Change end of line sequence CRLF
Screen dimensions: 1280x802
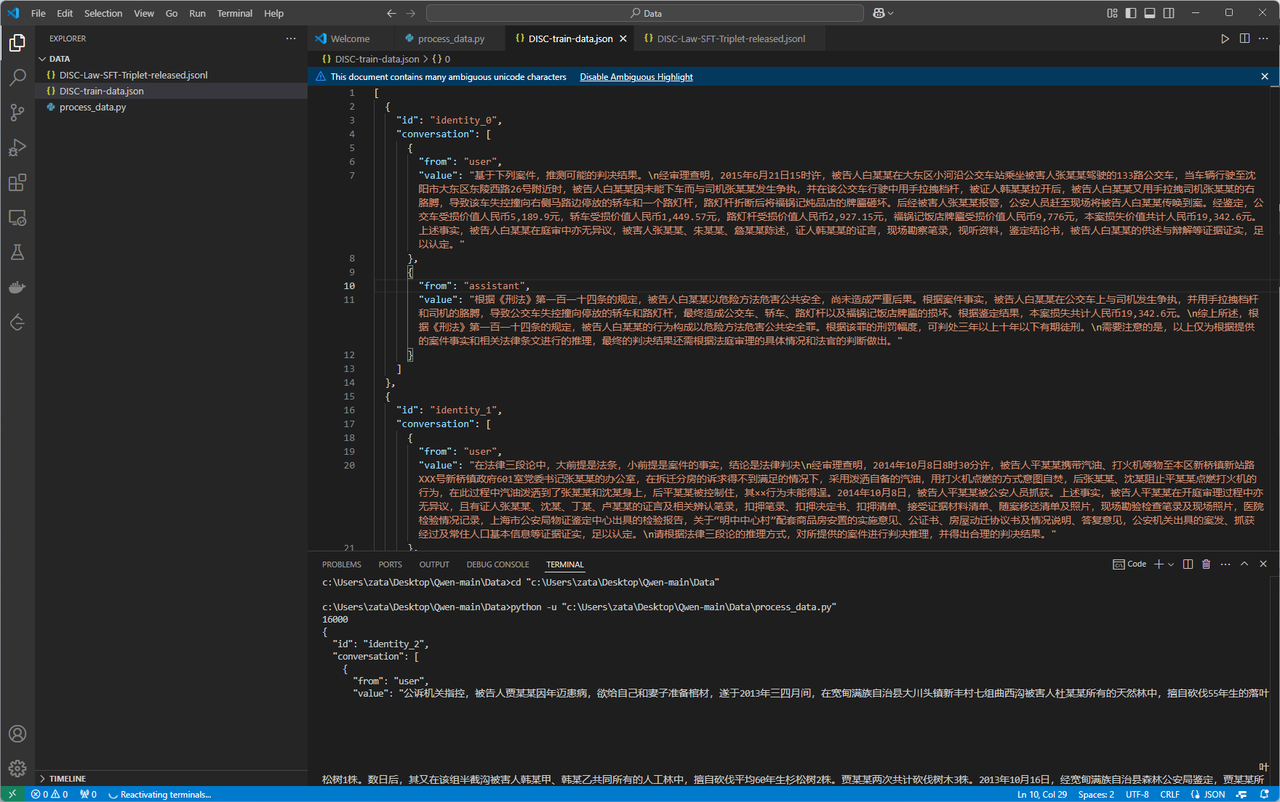[1169, 795]
